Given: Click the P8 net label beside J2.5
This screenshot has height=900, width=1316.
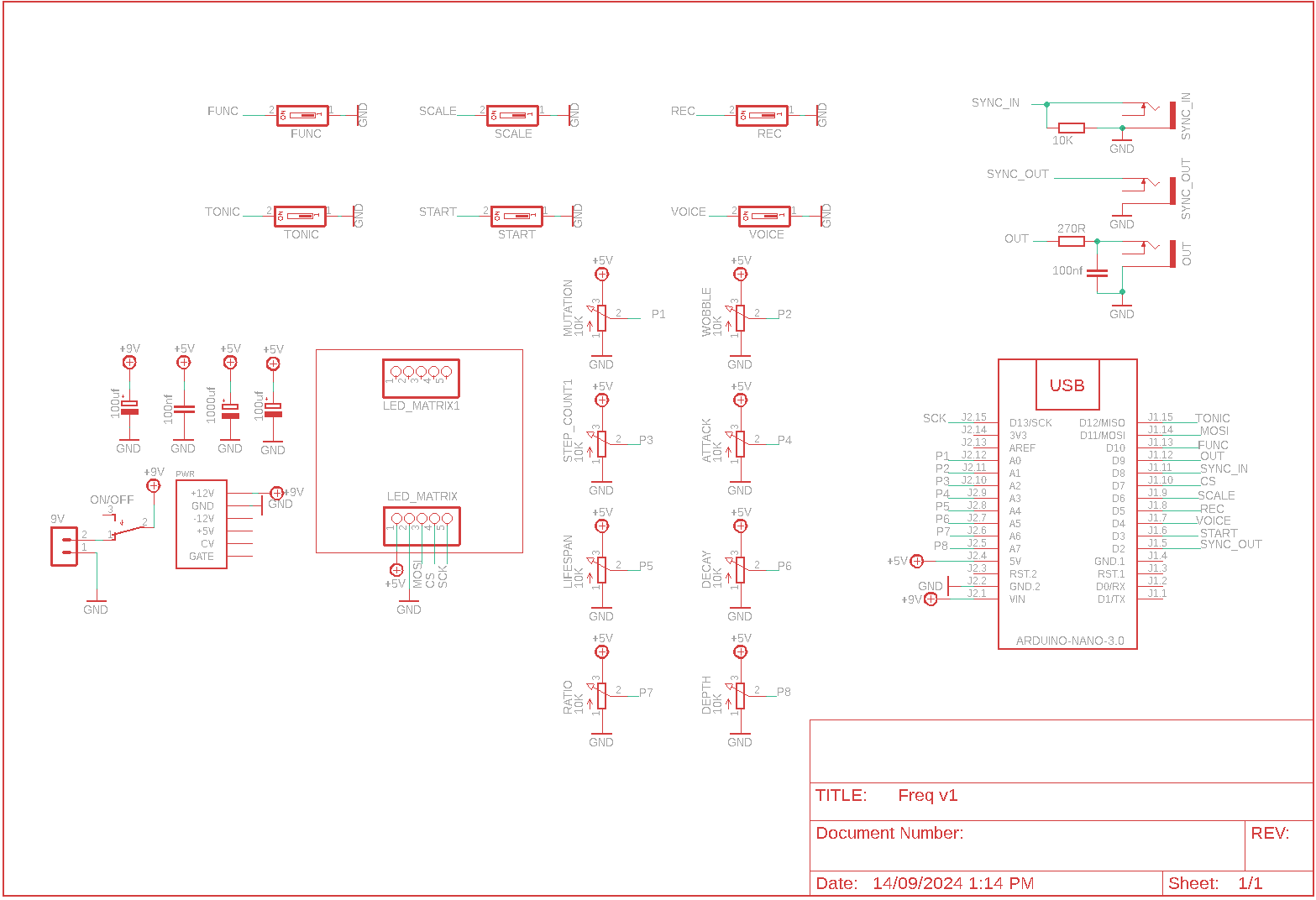Looking at the screenshot, I should pyautogui.click(x=941, y=546).
